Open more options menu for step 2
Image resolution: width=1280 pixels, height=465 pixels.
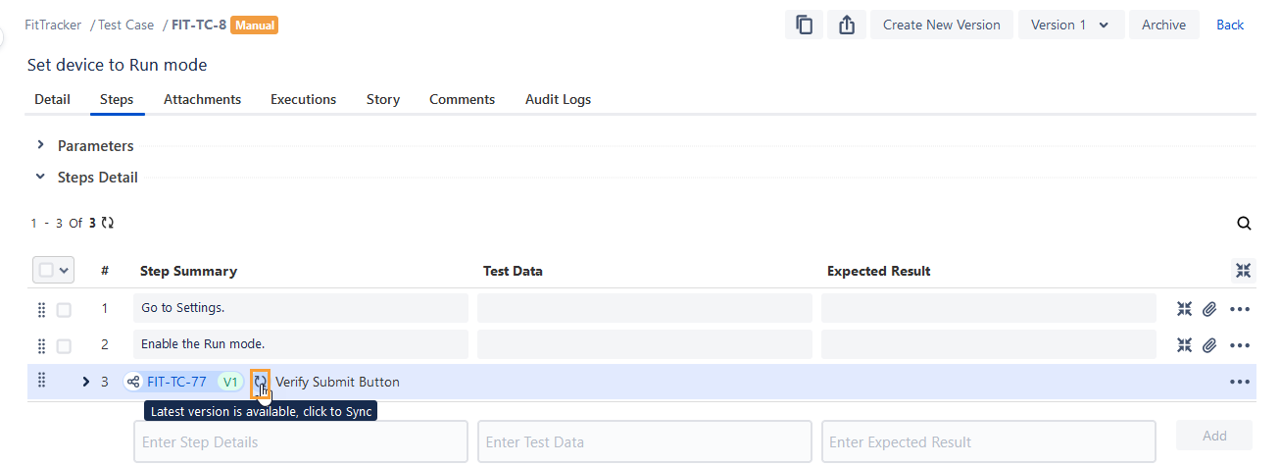pyautogui.click(x=1240, y=346)
